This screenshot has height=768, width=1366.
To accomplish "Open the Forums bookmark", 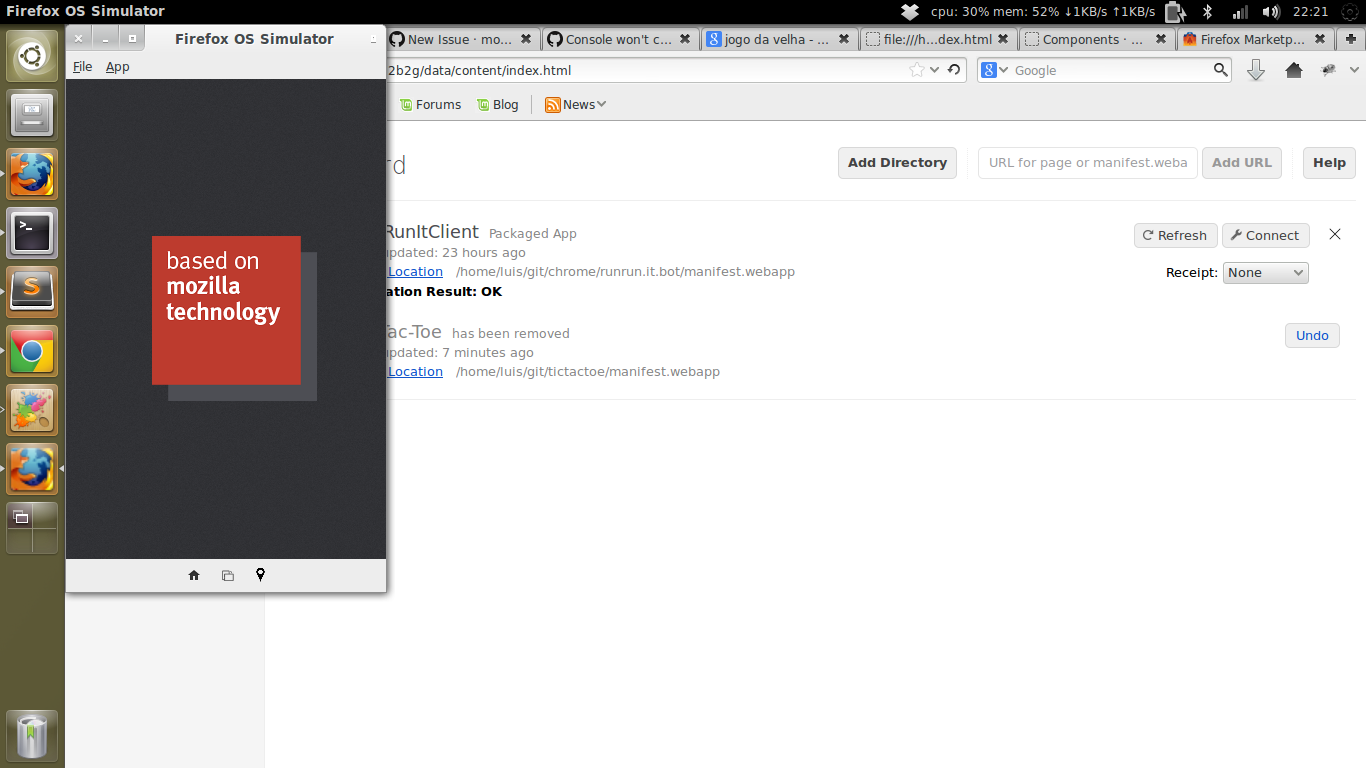I will click(x=430, y=104).
